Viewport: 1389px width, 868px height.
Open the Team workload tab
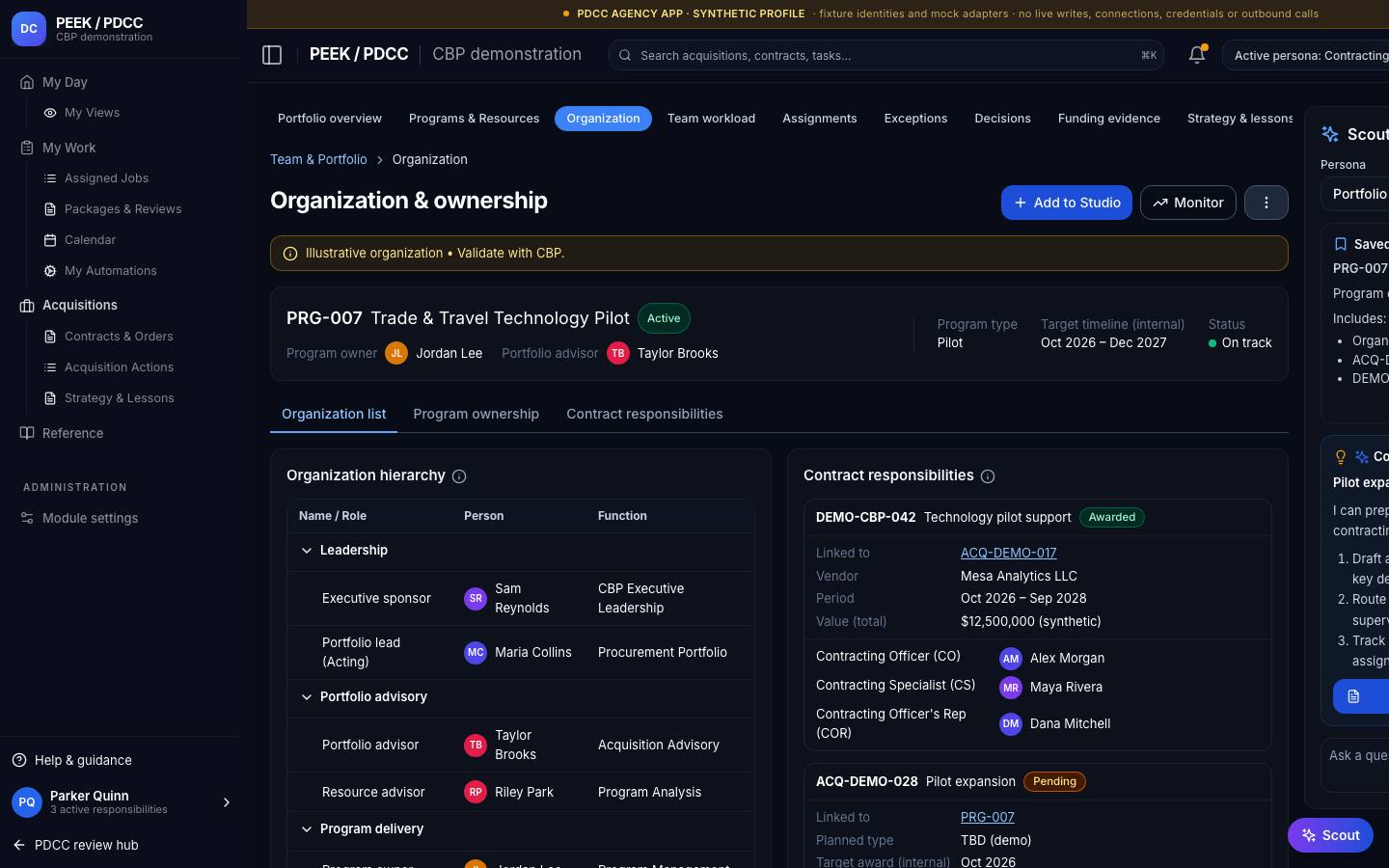coord(711,119)
